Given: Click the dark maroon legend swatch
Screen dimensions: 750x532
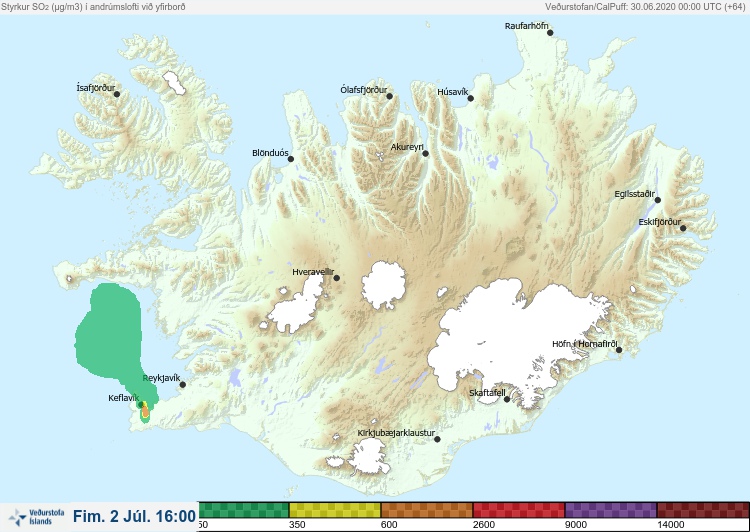Looking at the screenshot, I should (x=703, y=510).
